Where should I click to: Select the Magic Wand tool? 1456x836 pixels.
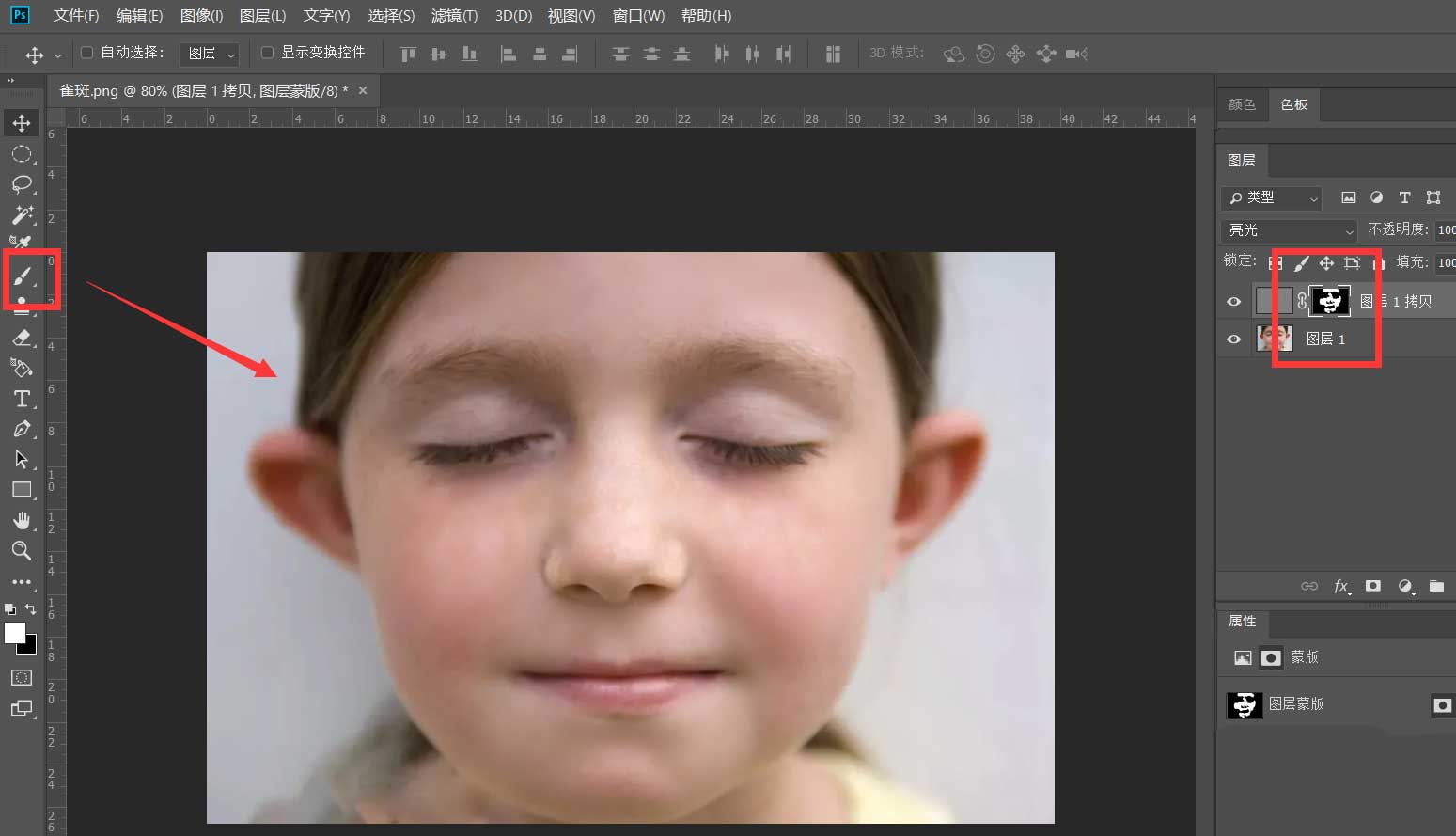click(22, 214)
